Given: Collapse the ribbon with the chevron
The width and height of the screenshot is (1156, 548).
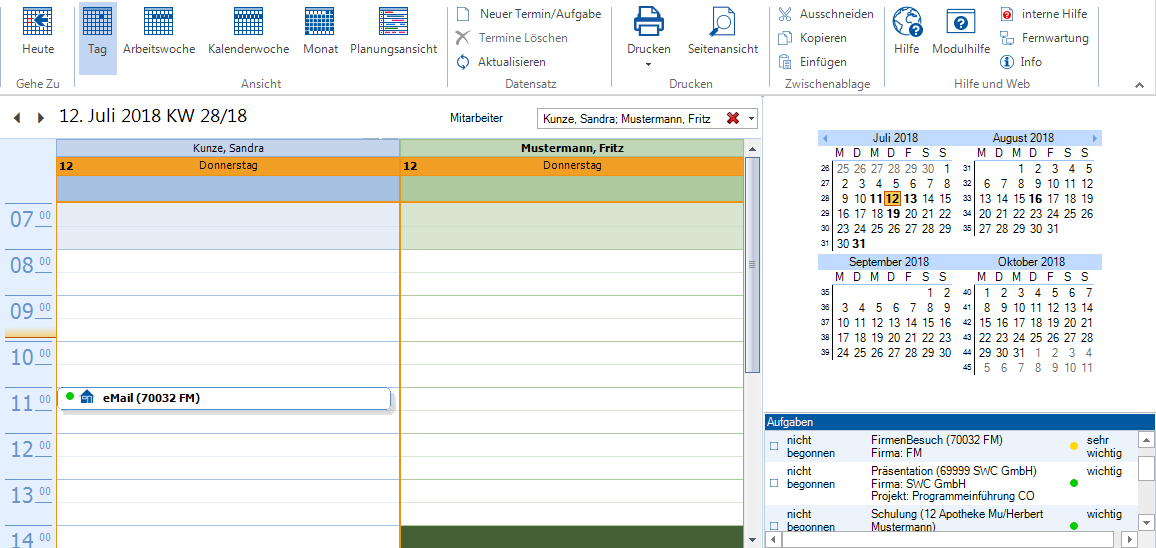Looking at the screenshot, I should click(x=1137, y=85).
